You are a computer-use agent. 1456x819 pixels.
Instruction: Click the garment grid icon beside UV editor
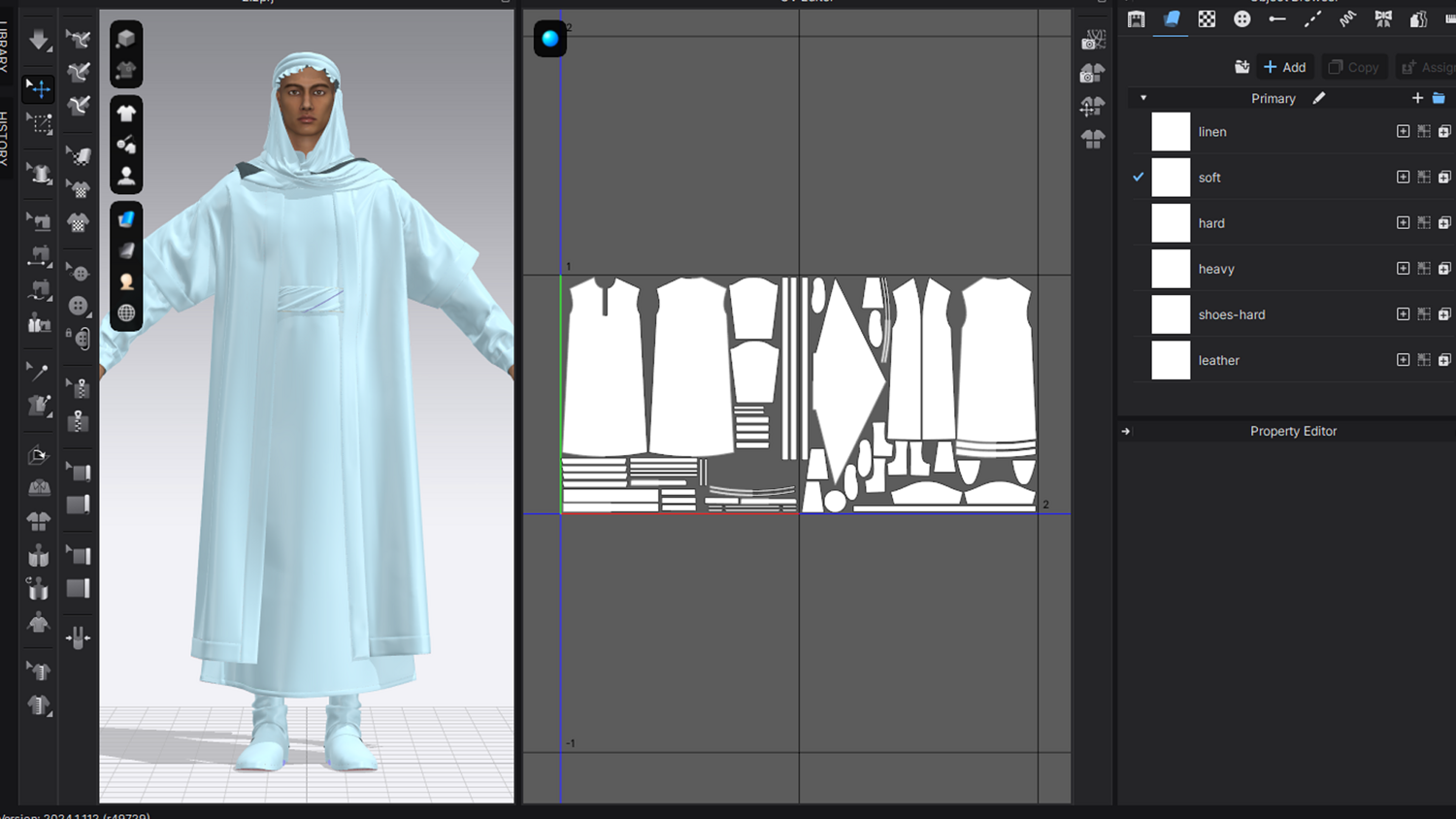point(1093,140)
